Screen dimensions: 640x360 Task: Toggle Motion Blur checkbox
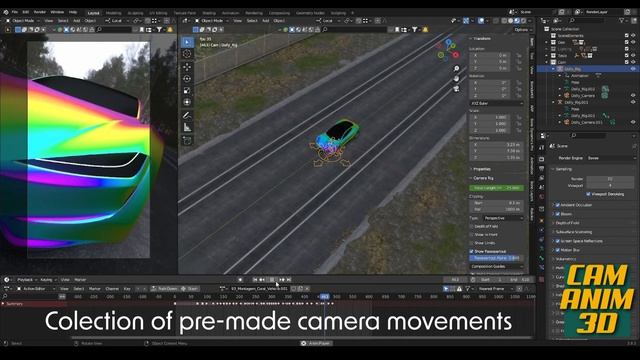pos(558,250)
